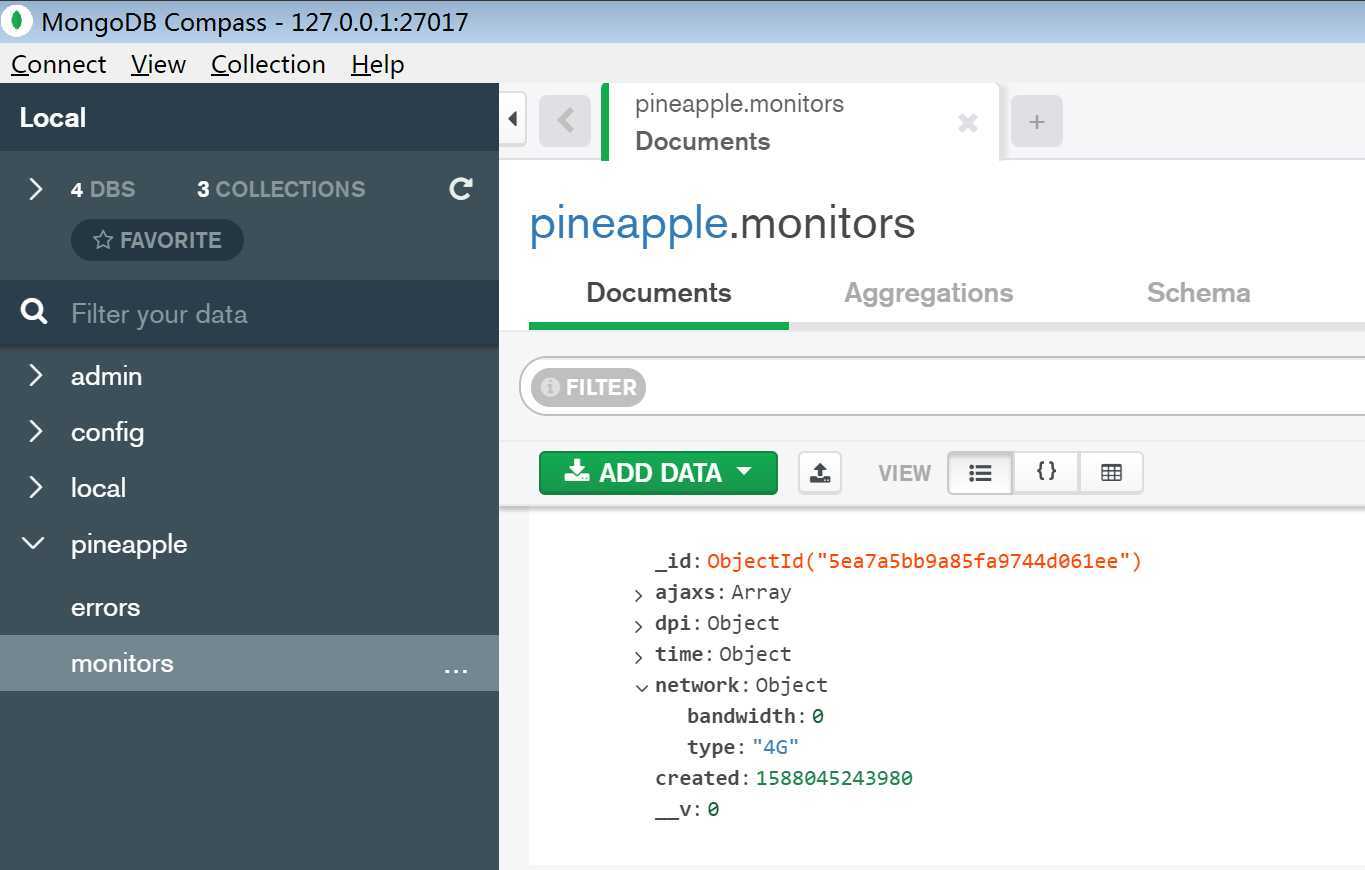The image size is (1365, 870).
Task: Switch to JSON view
Action: (1046, 472)
